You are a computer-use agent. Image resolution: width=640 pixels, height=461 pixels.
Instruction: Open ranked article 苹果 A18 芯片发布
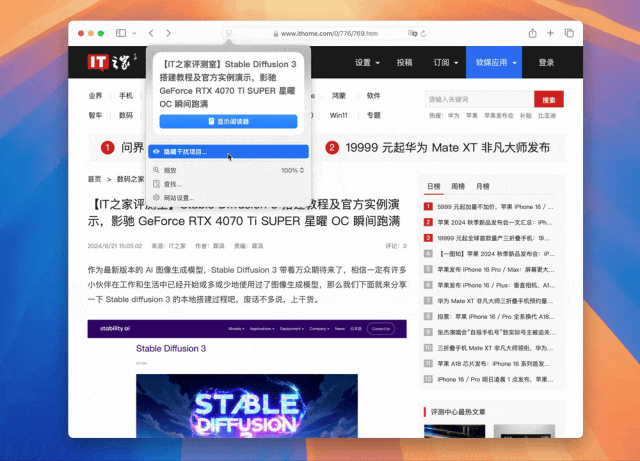[x=495, y=363]
